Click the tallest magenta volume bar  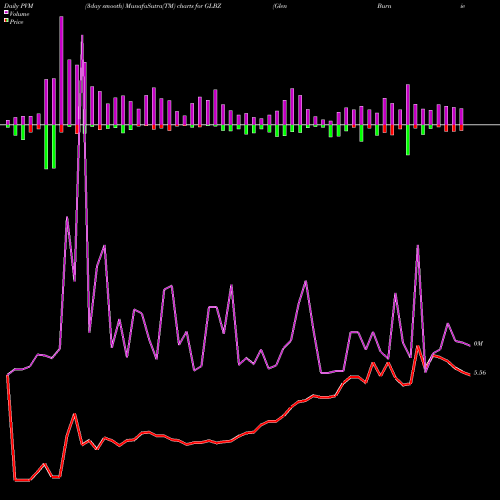point(61,70)
